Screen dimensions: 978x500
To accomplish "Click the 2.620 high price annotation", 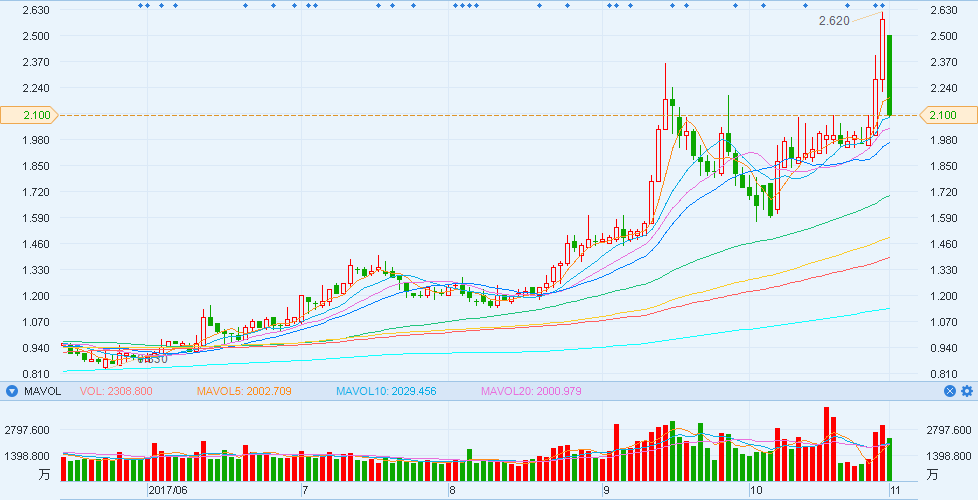I will 834,21.
